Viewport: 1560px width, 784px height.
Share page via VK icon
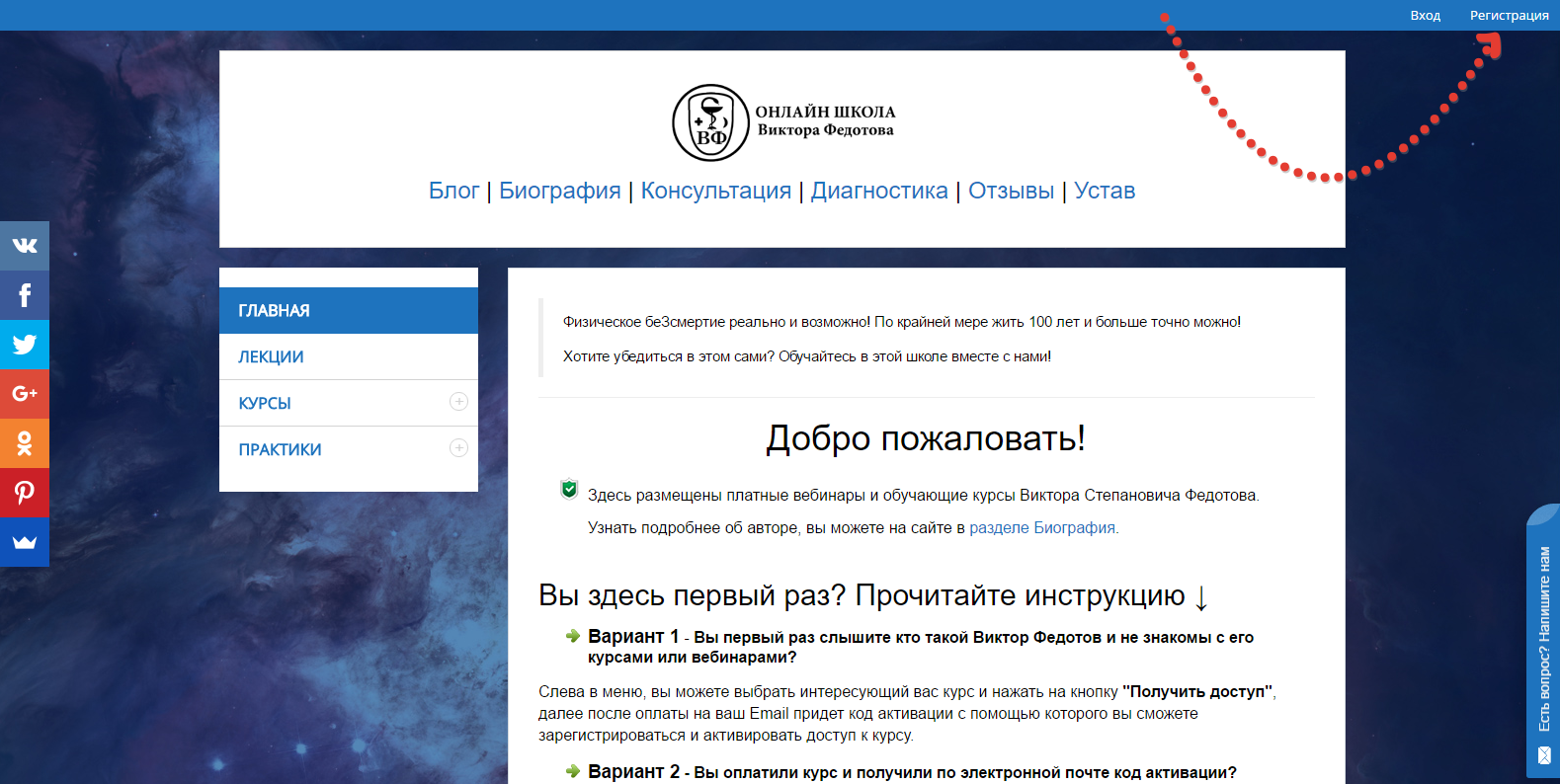coord(25,246)
